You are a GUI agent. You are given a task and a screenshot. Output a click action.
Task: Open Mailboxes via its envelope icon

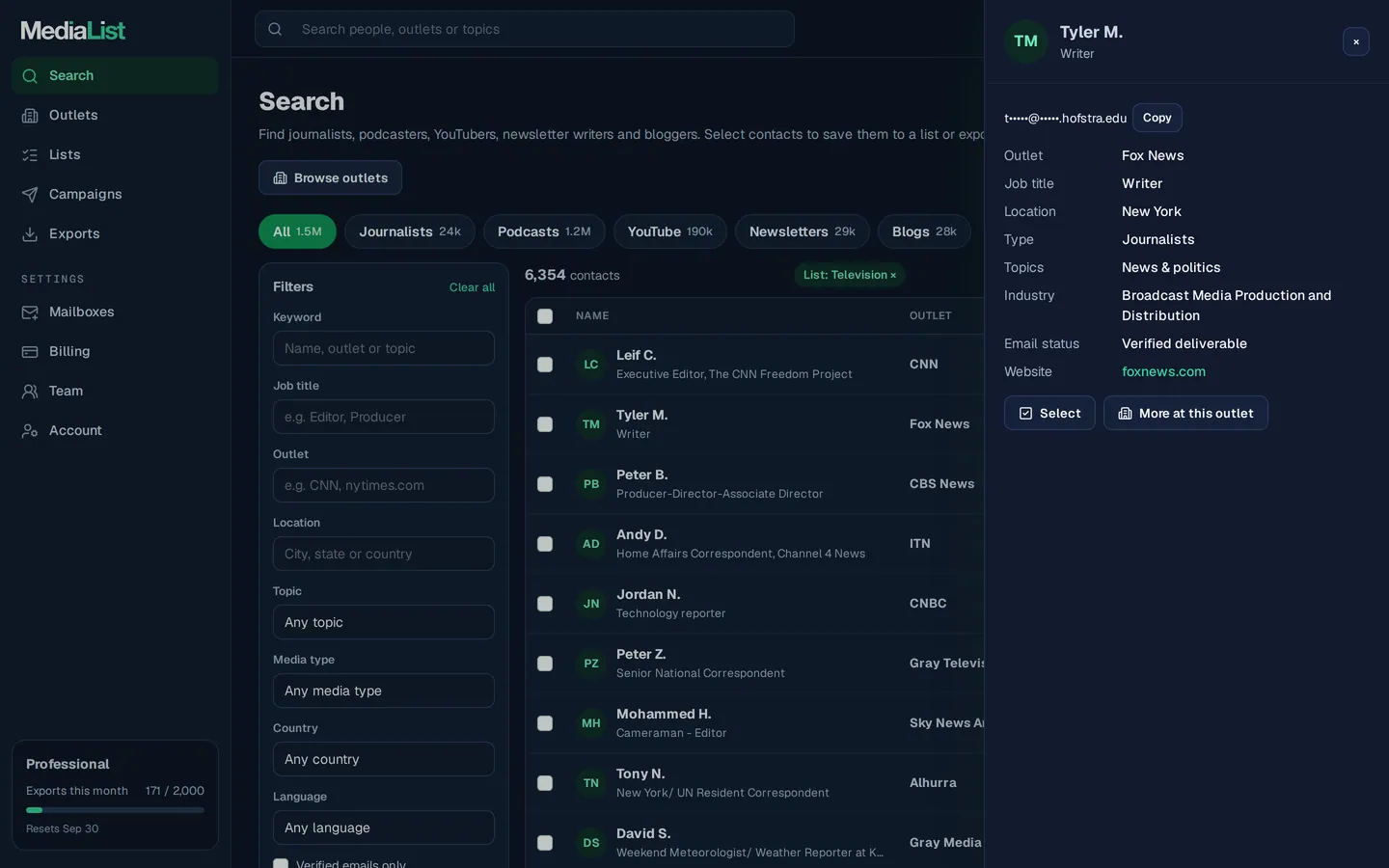point(30,312)
